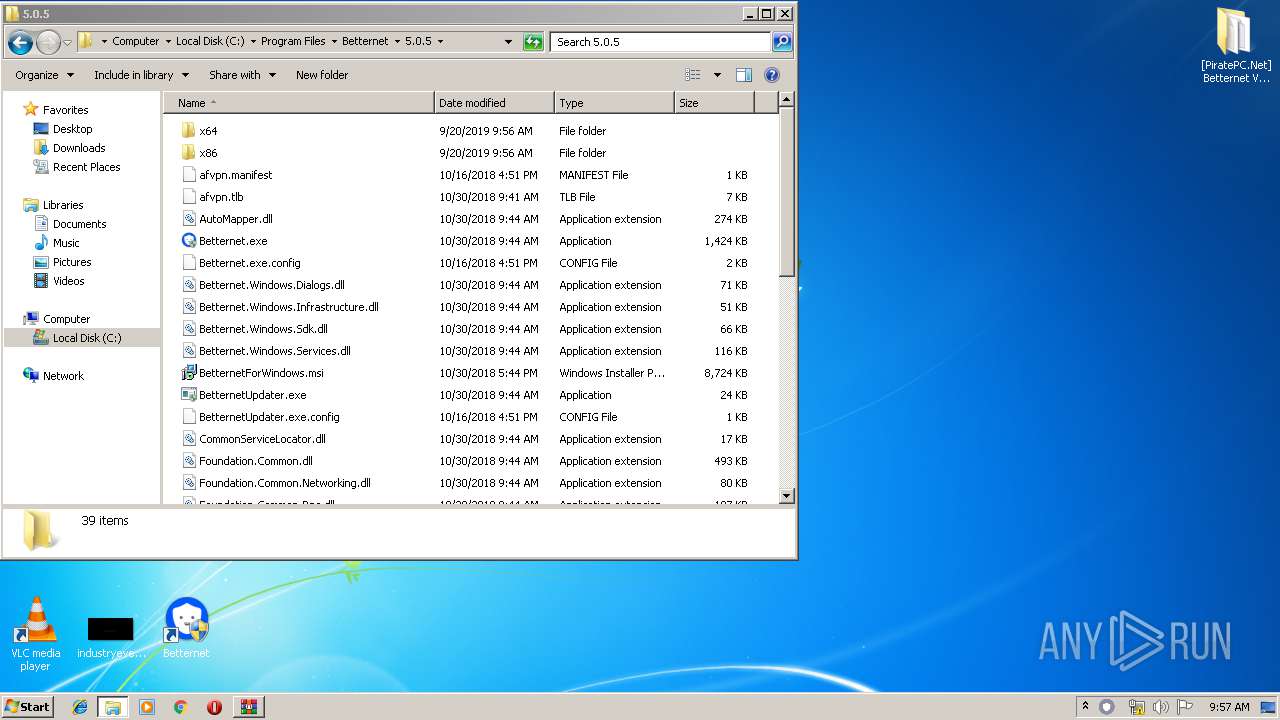The height and width of the screenshot is (720, 1280).
Task: Click the Start button
Action: coord(27,707)
